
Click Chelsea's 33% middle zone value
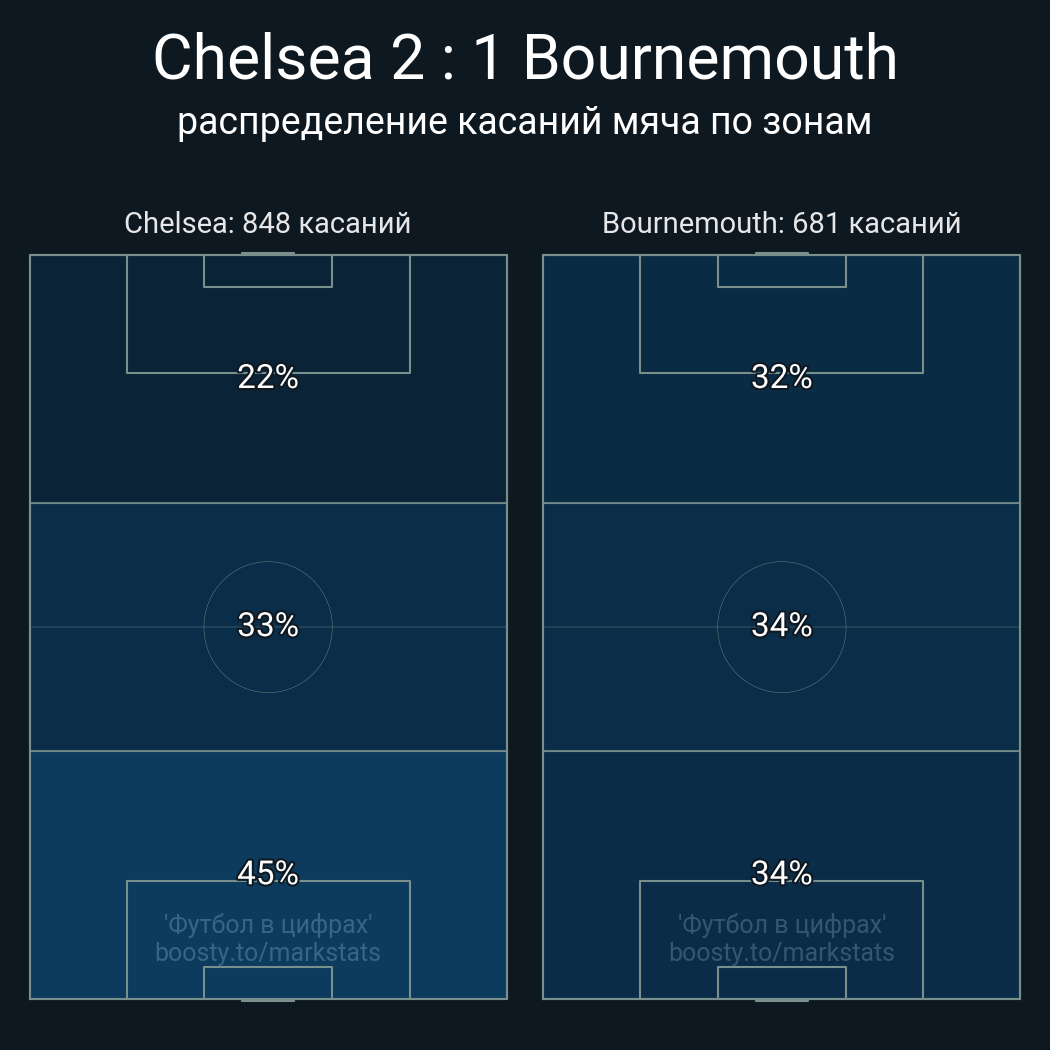pyautogui.click(x=268, y=625)
